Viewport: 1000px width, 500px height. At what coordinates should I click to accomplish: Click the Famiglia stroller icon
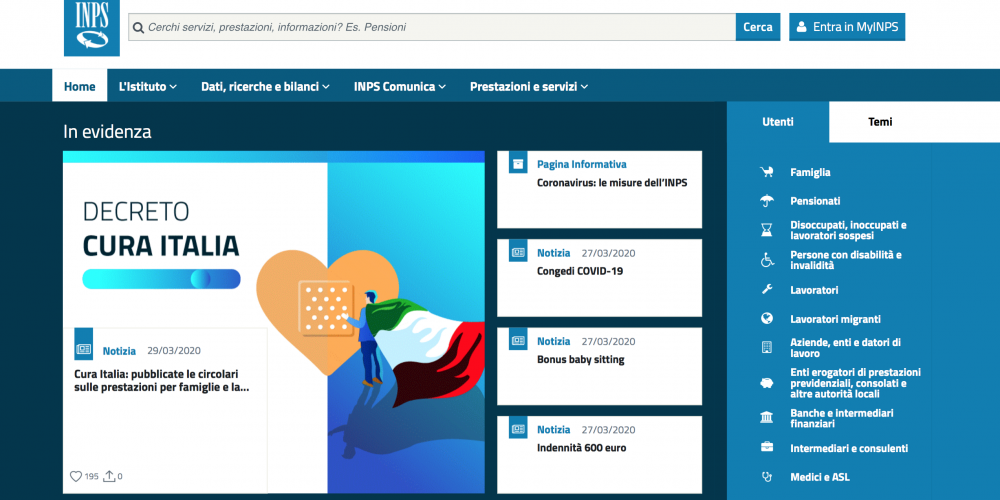click(x=767, y=172)
